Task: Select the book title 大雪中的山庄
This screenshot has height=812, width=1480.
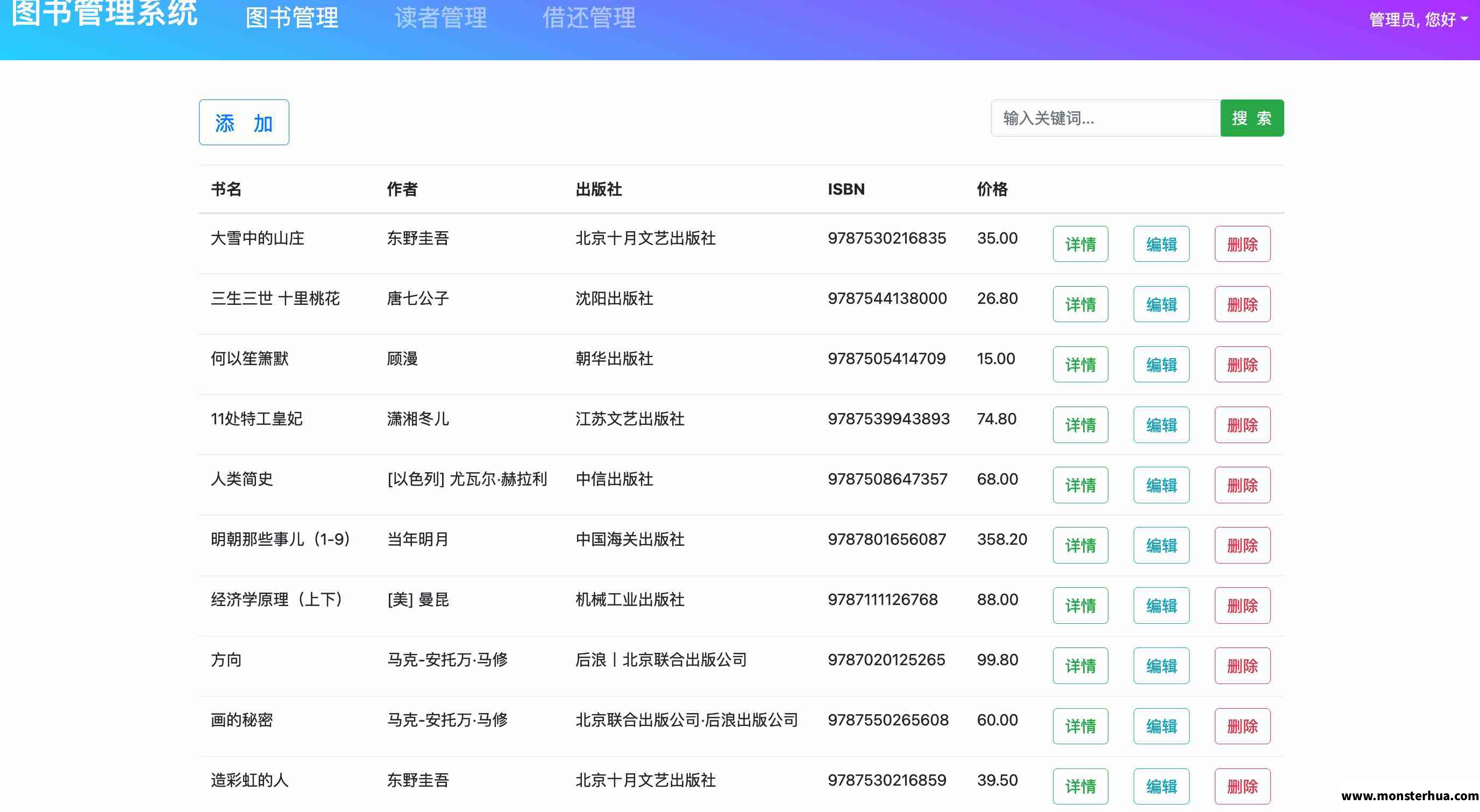Action: click(x=258, y=238)
